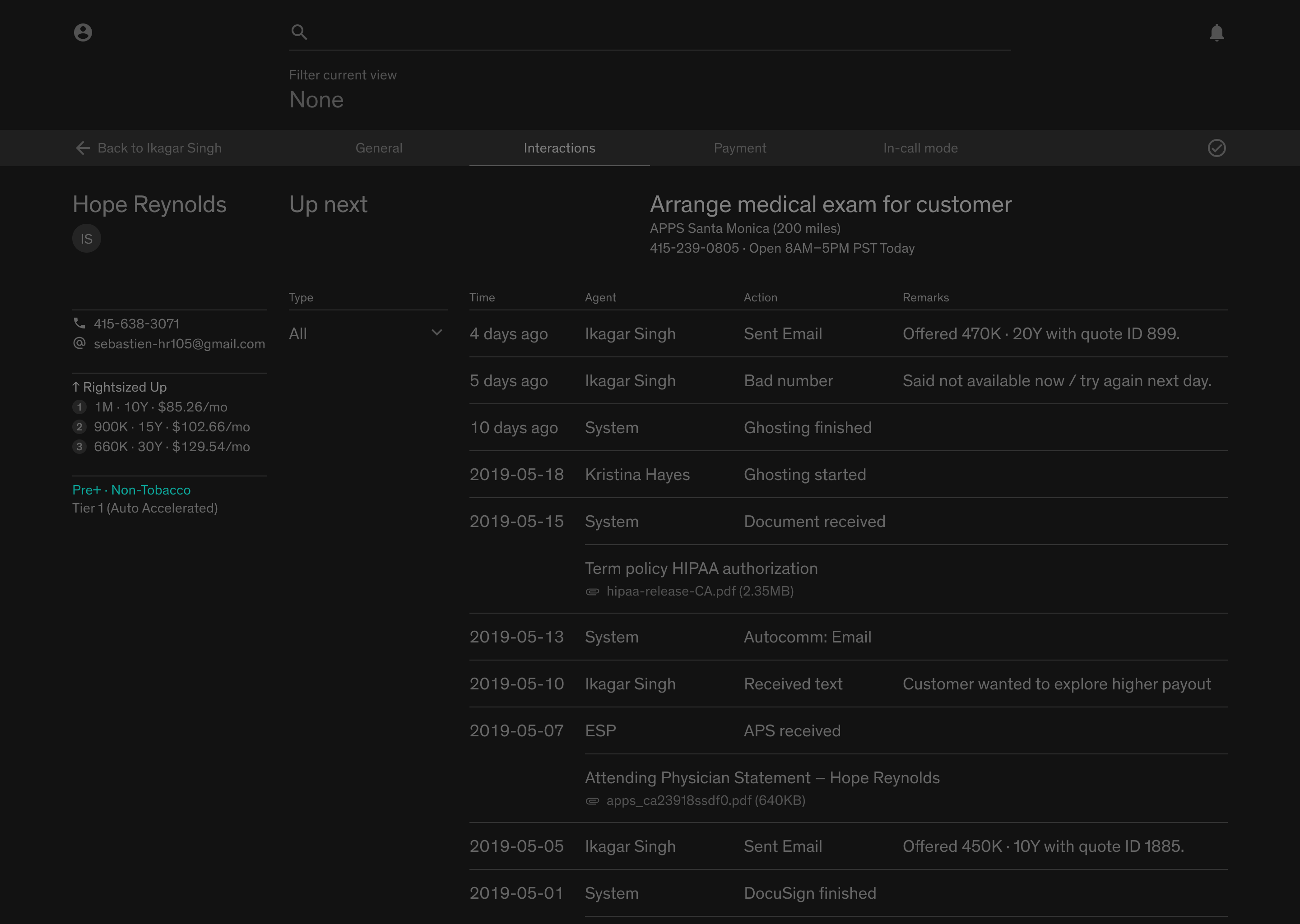
Task: Click the back arrow icon
Action: 83,148
